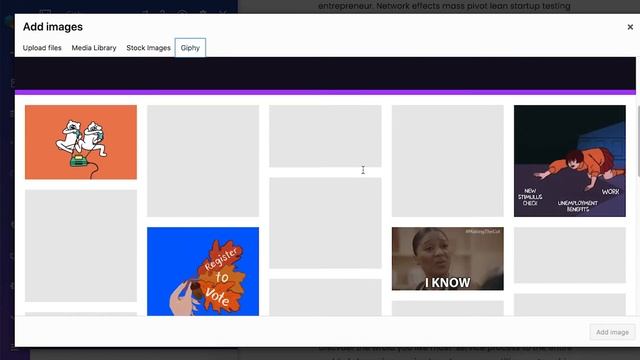Click the Giphy tab
640x360 pixels.
click(x=190, y=48)
